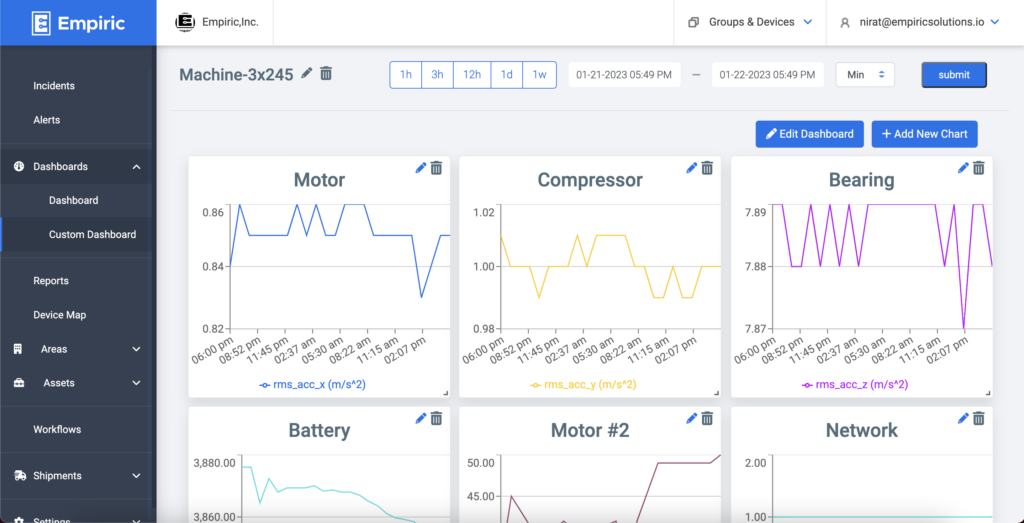Screen dimensions: 1024x523
Task: Delete the Battery chart
Action: coord(436,418)
